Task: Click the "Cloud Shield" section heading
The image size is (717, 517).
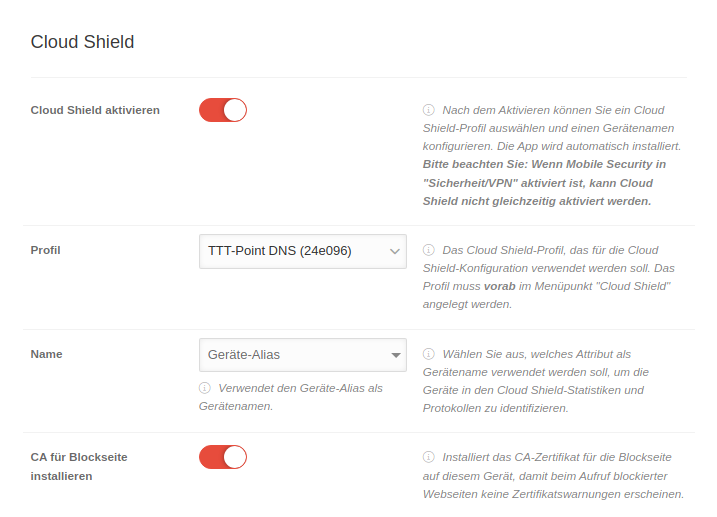Action: tap(82, 42)
